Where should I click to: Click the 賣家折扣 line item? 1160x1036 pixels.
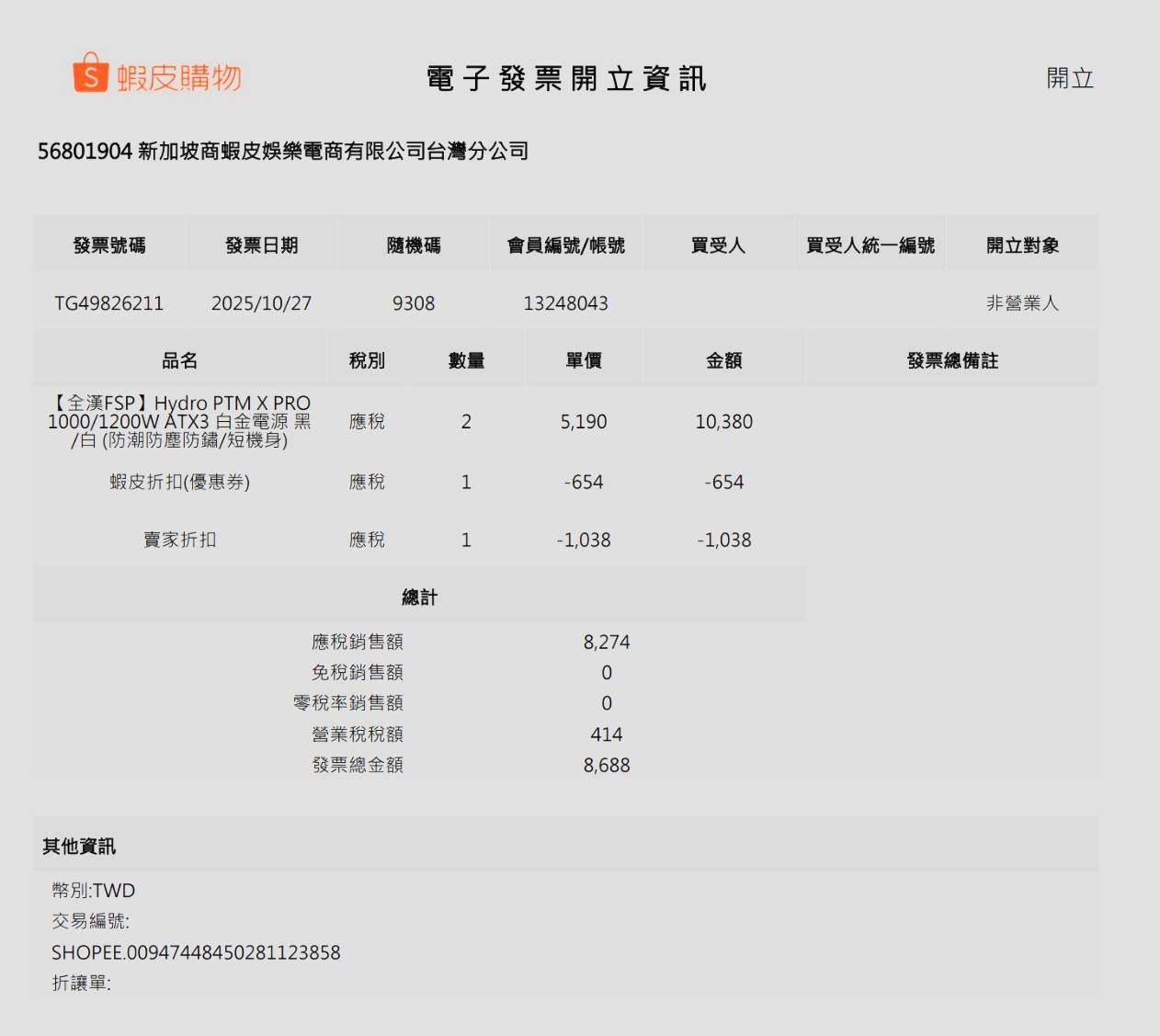click(x=180, y=540)
